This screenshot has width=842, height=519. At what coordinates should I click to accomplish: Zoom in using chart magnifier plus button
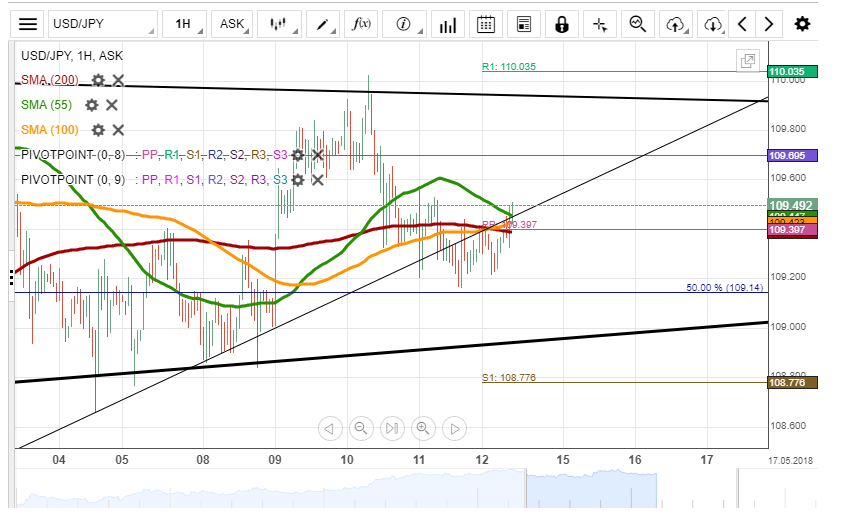[x=423, y=428]
